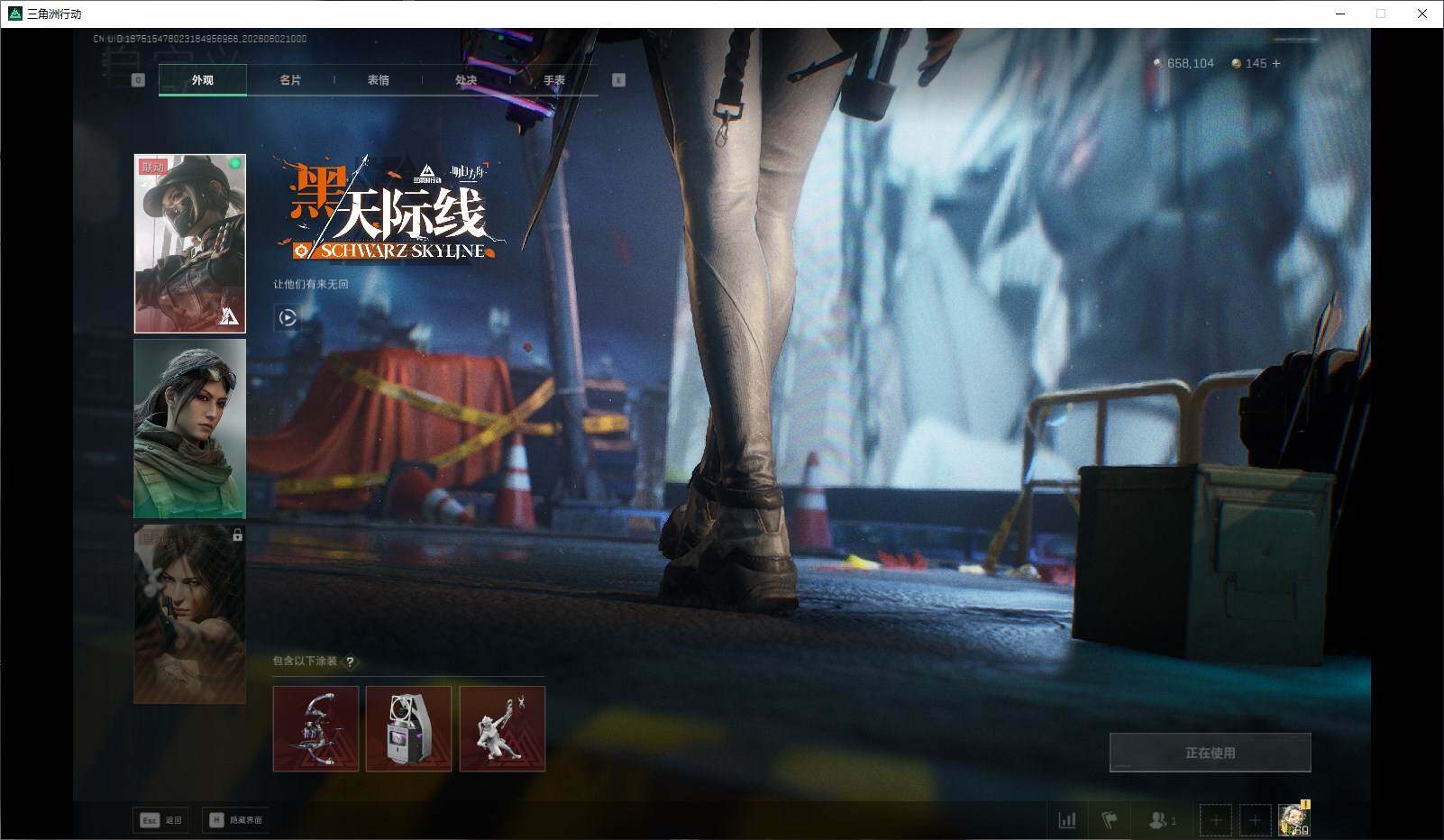Click the 658,104 currency balance
This screenshot has height=840, width=1444.
pyautogui.click(x=1184, y=63)
